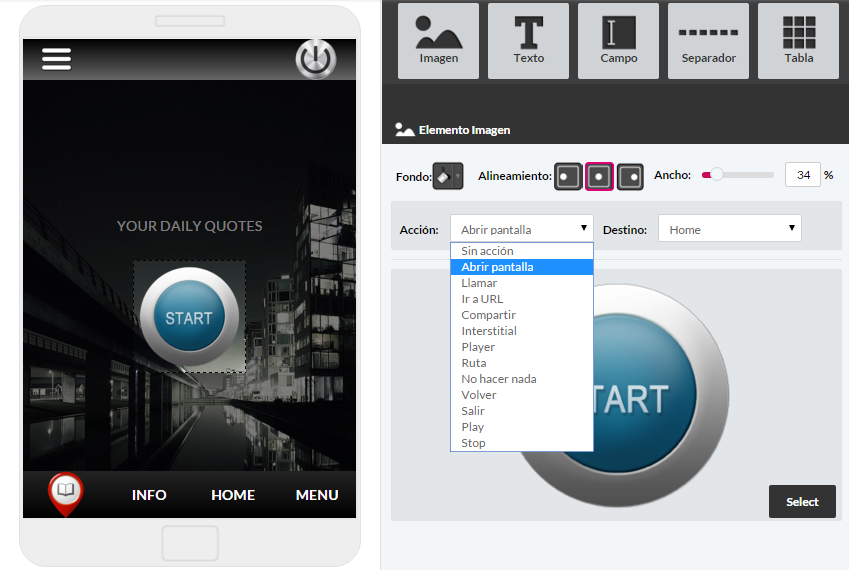Choose Compartir option
The height and width of the screenshot is (570, 849).
tap(522, 315)
